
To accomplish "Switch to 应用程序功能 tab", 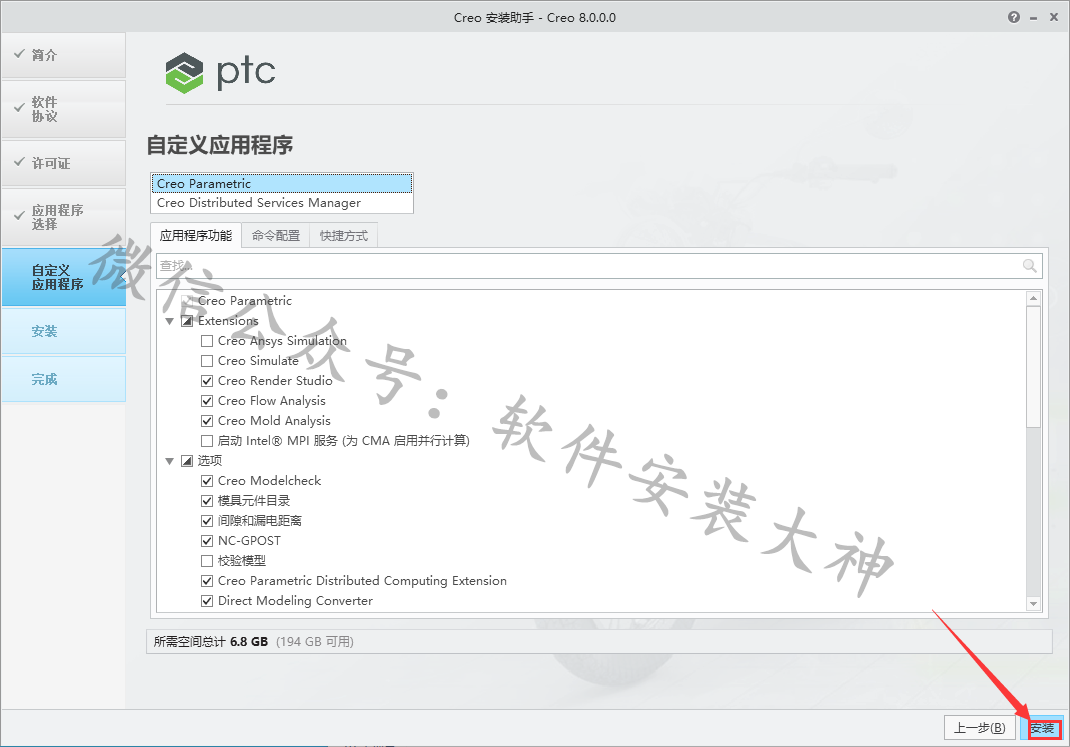I will [195, 235].
